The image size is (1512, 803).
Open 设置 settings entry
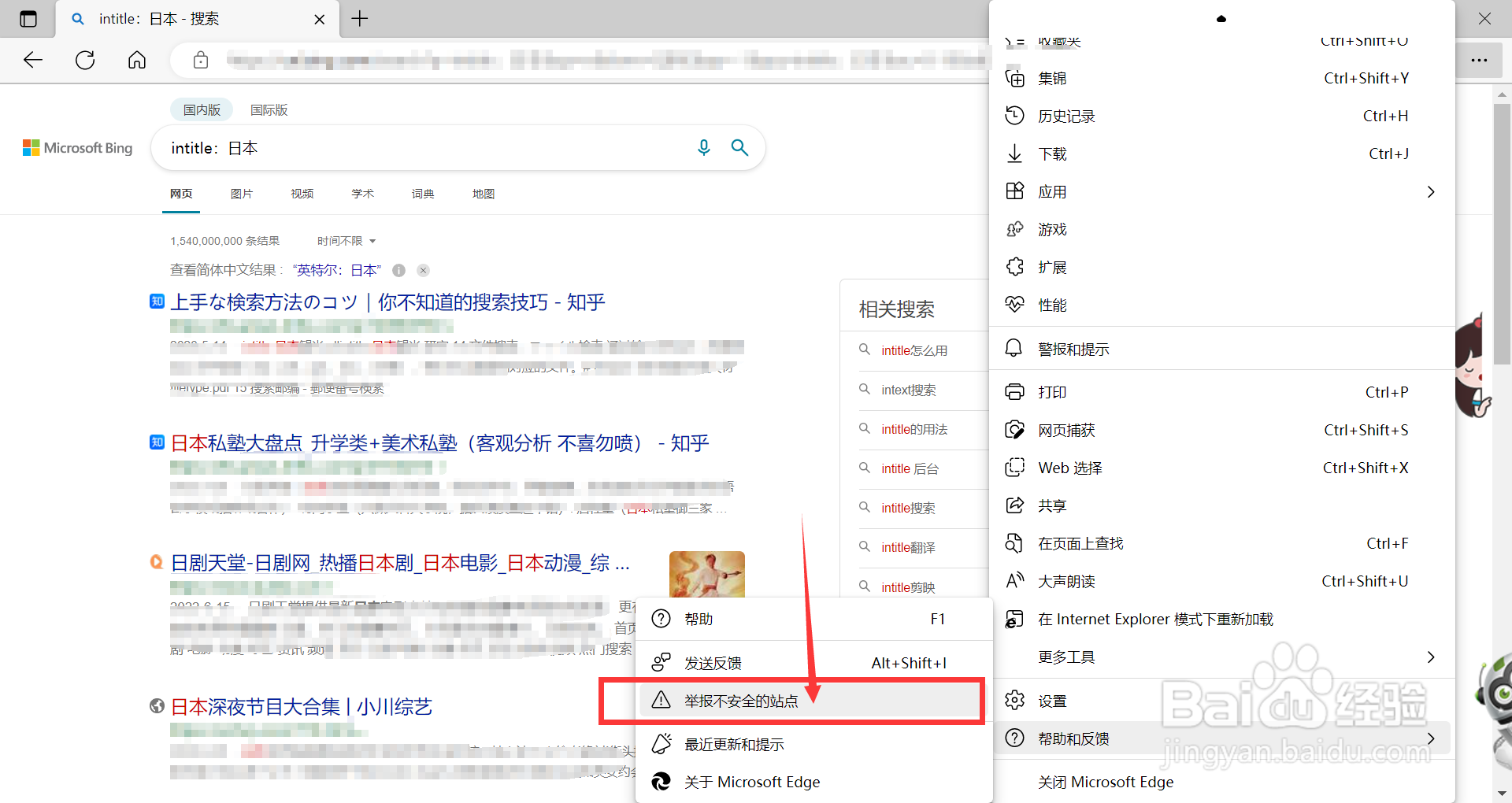coord(1221,701)
